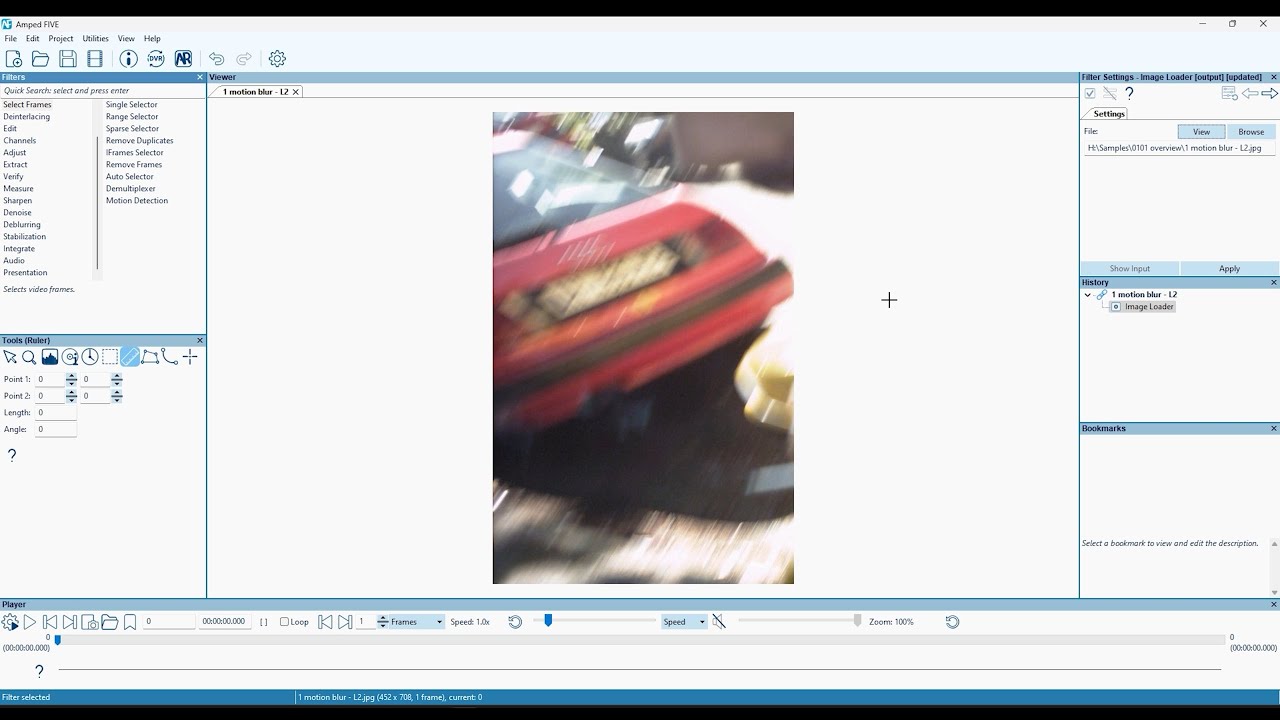Screen dimensions: 1280x720
Task: Click the Redo arrow icon
Action: click(x=244, y=59)
